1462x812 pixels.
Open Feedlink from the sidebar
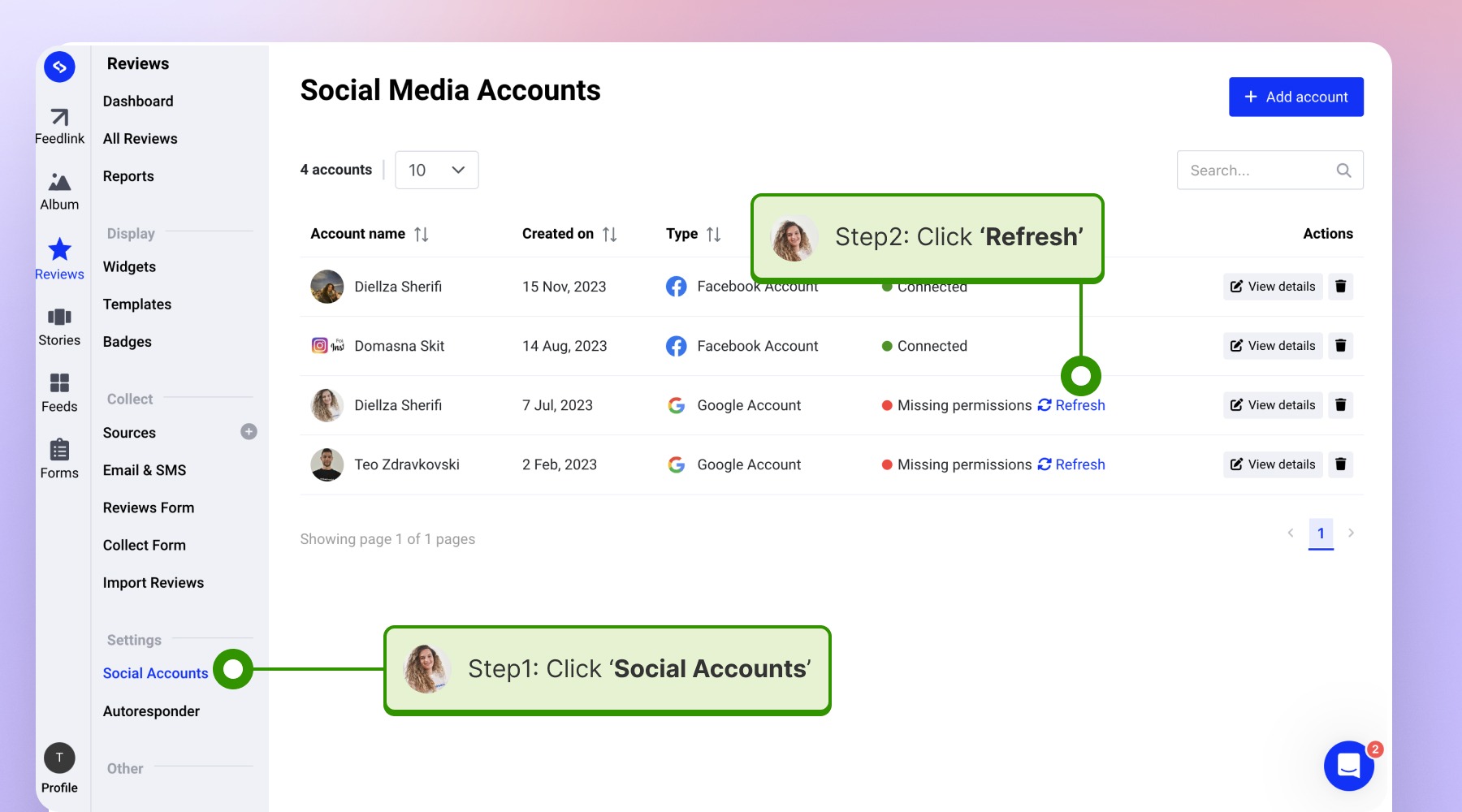[x=59, y=127]
